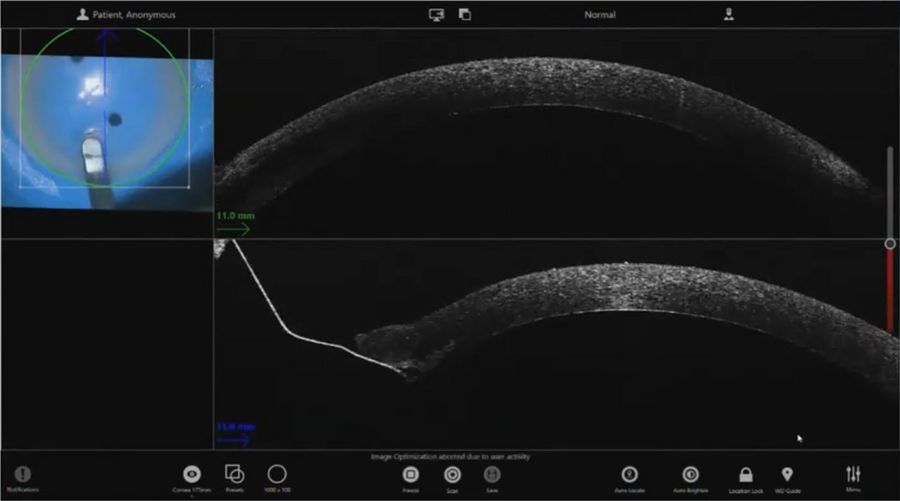Click the monitor display icon in header
The image size is (900, 501).
click(x=436, y=14)
